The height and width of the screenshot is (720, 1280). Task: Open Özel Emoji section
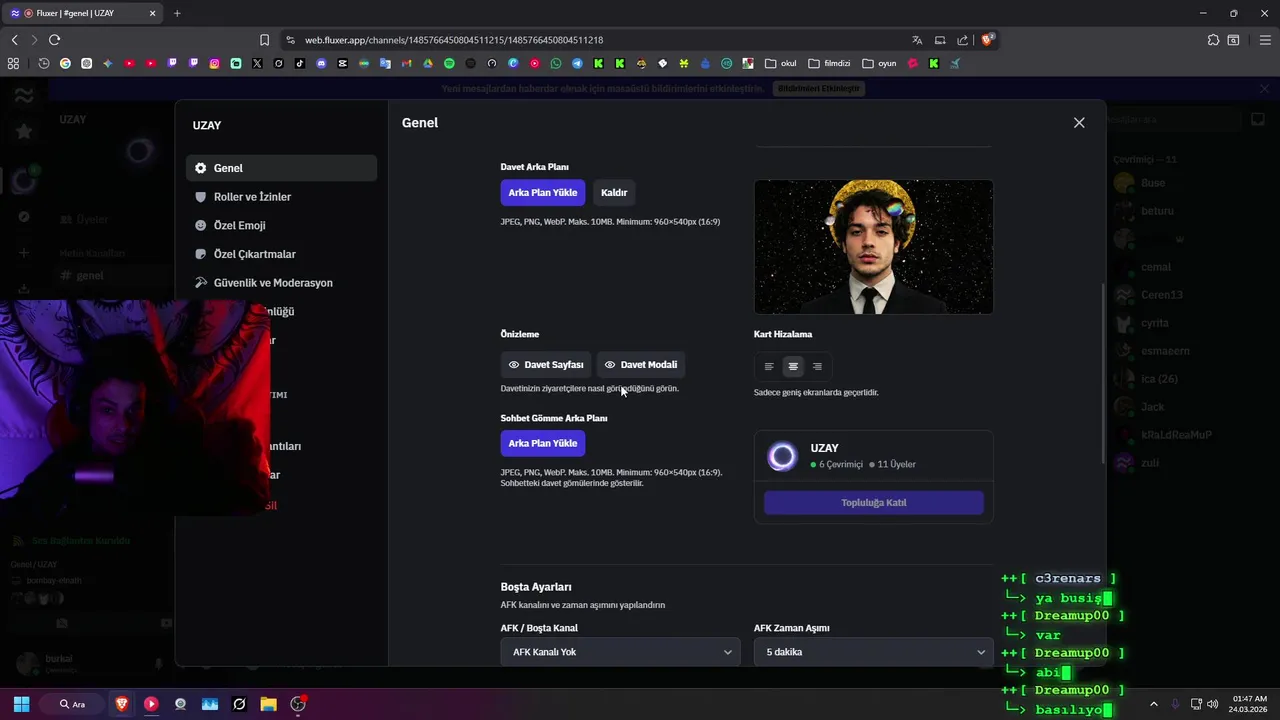pos(281,226)
